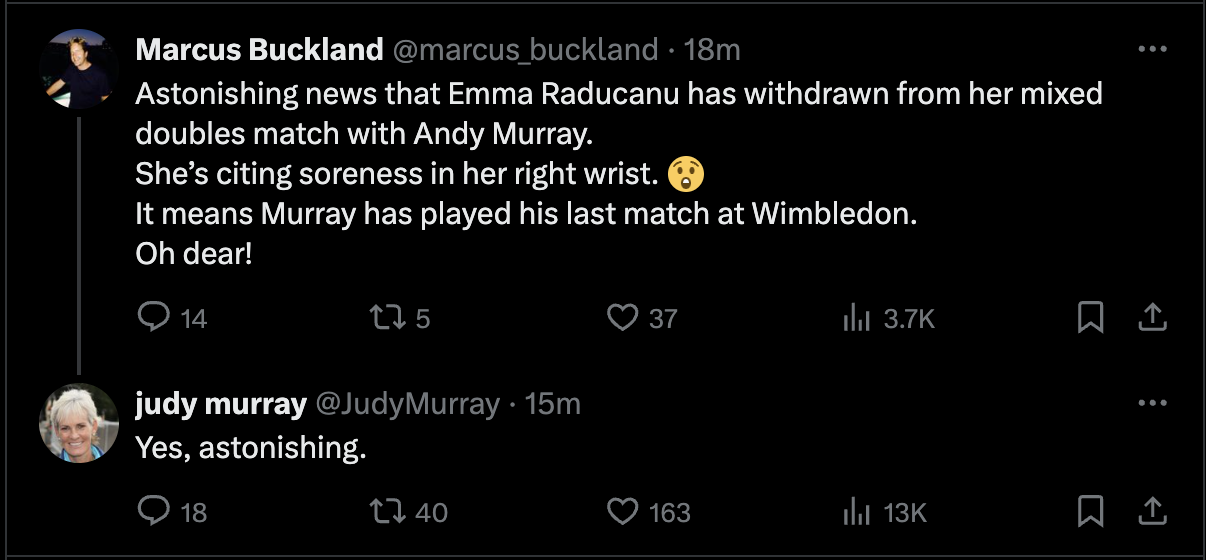Open Judy Murray's profile picture

(x=79, y=423)
